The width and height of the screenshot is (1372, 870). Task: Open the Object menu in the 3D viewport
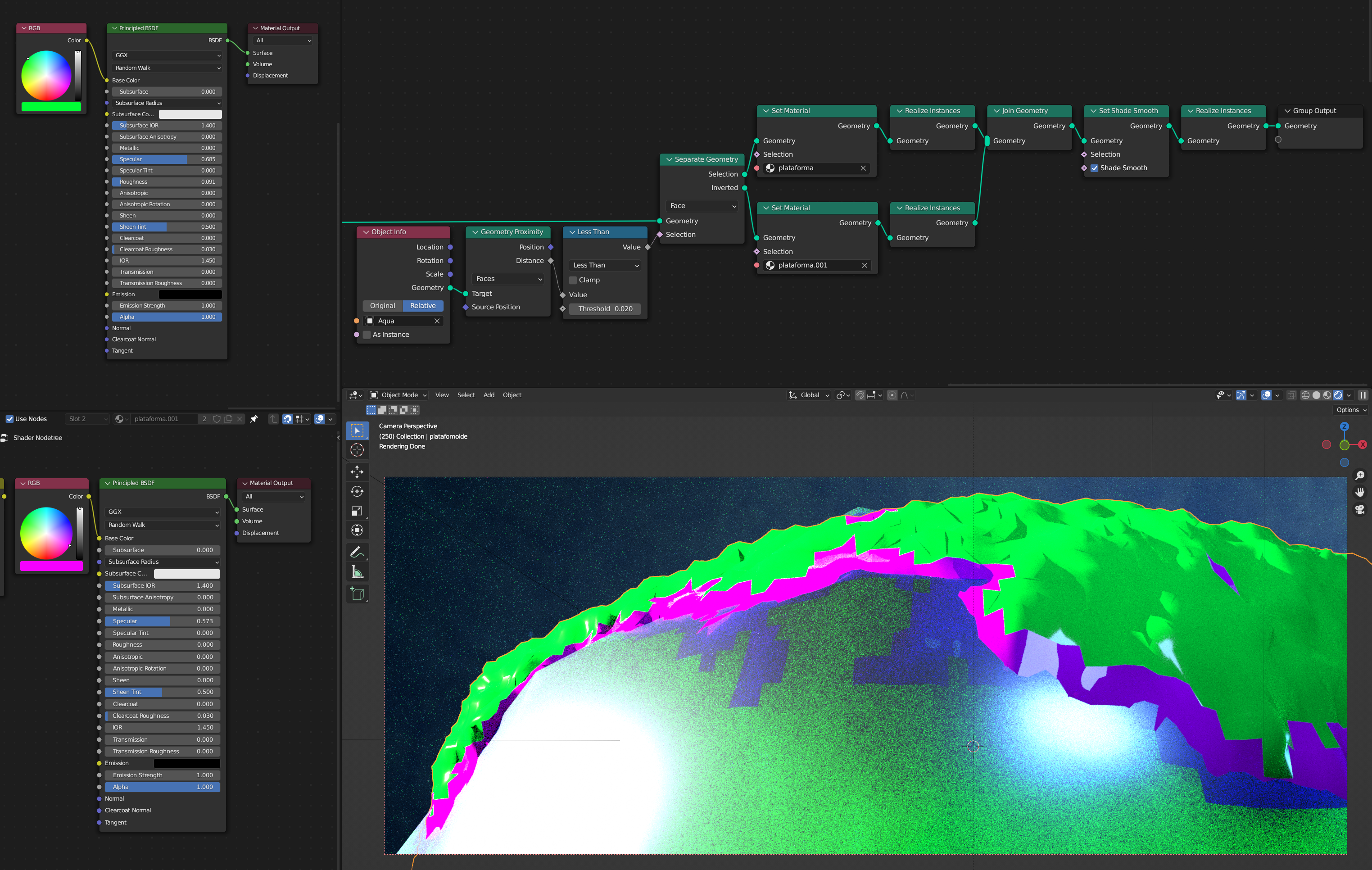512,395
